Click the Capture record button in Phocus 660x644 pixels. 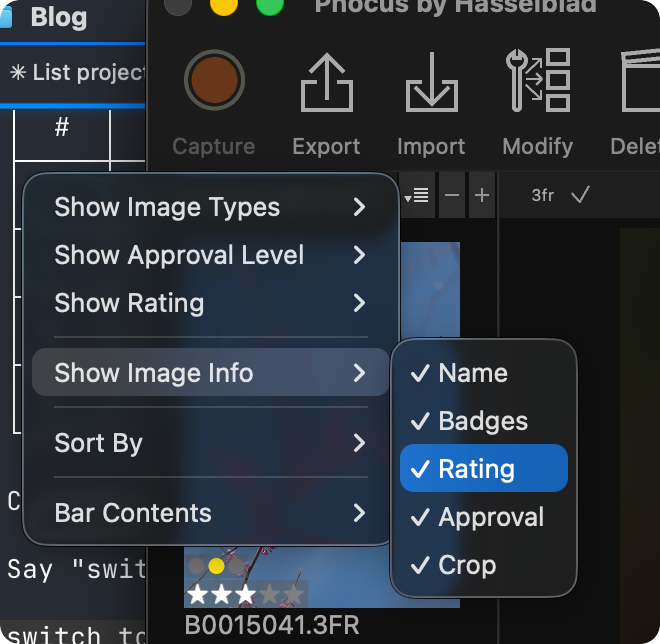click(214, 80)
